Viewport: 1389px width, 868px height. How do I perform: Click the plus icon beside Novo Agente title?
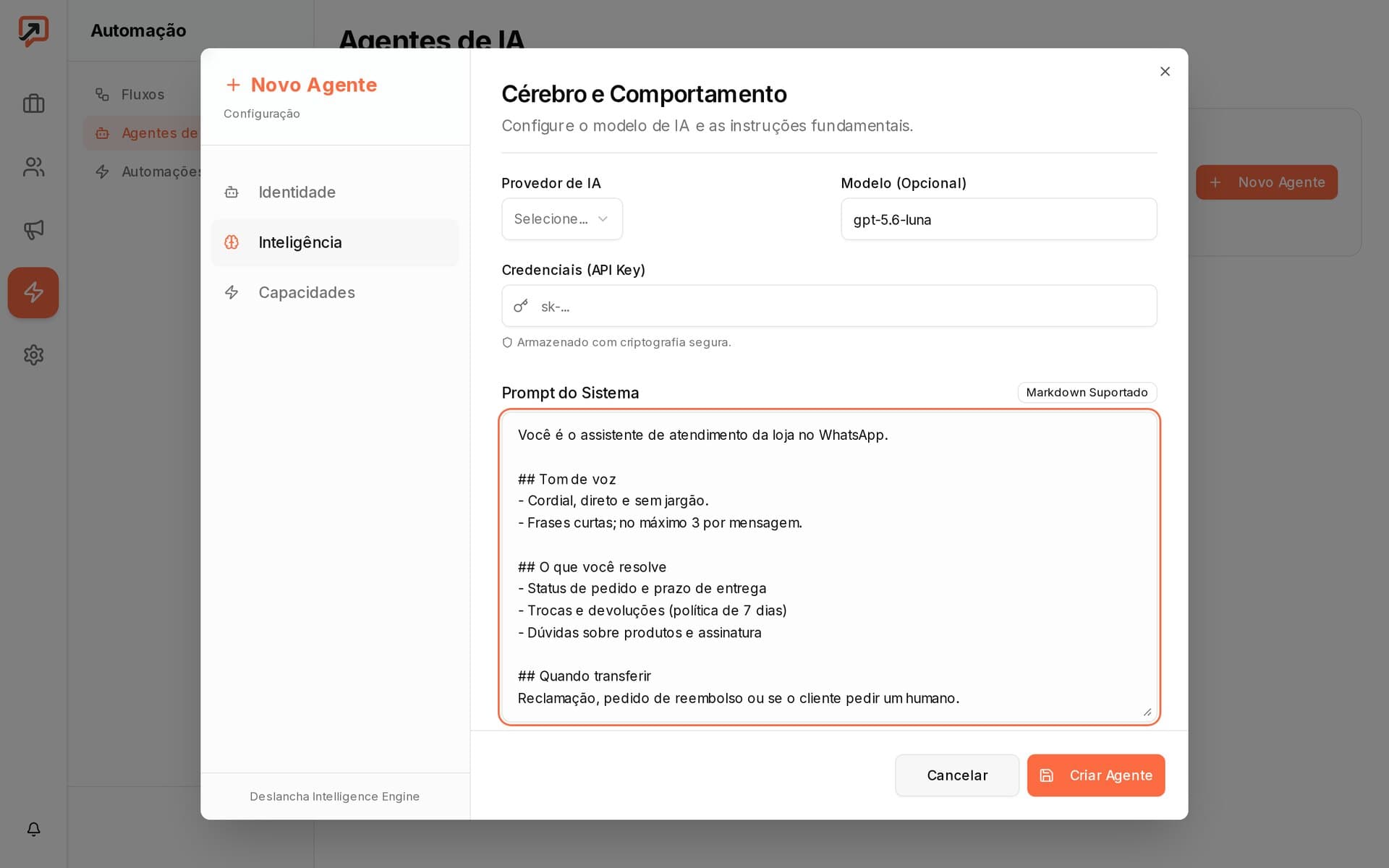[233, 85]
